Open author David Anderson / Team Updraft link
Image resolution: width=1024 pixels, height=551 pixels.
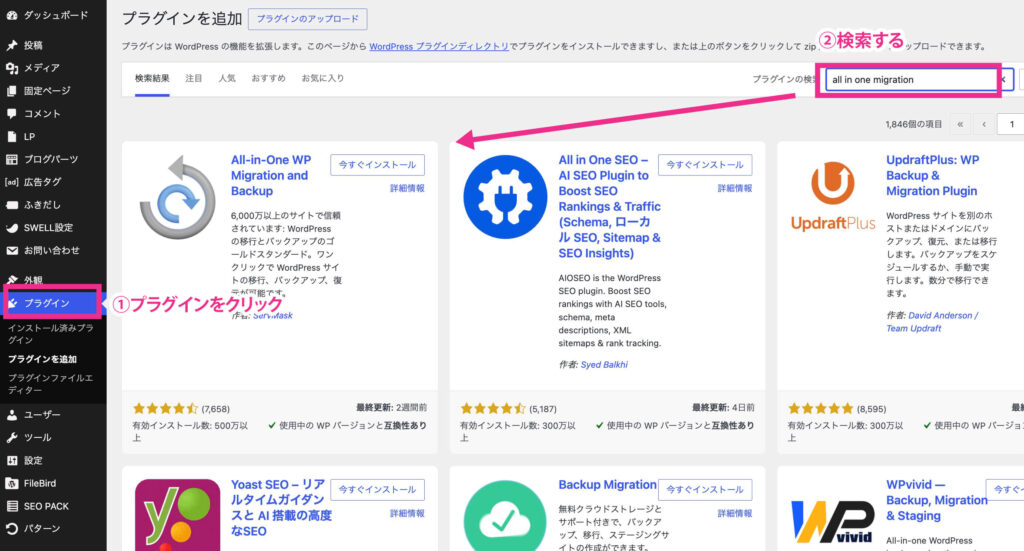tap(933, 322)
